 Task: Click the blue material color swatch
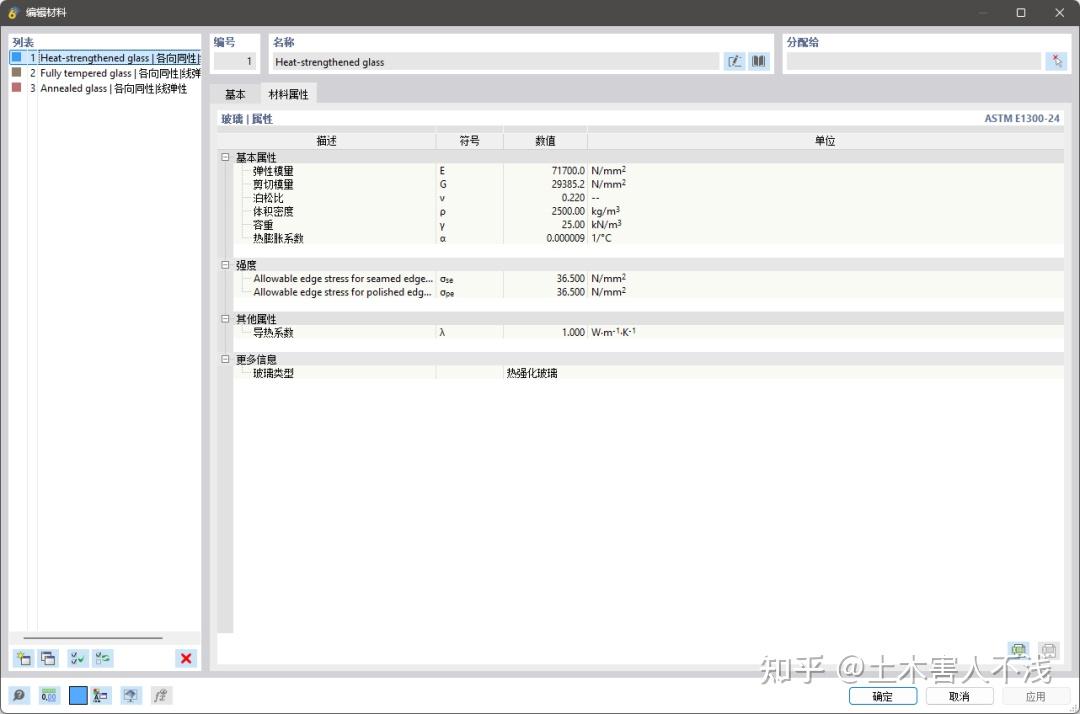tap(80, 695)
